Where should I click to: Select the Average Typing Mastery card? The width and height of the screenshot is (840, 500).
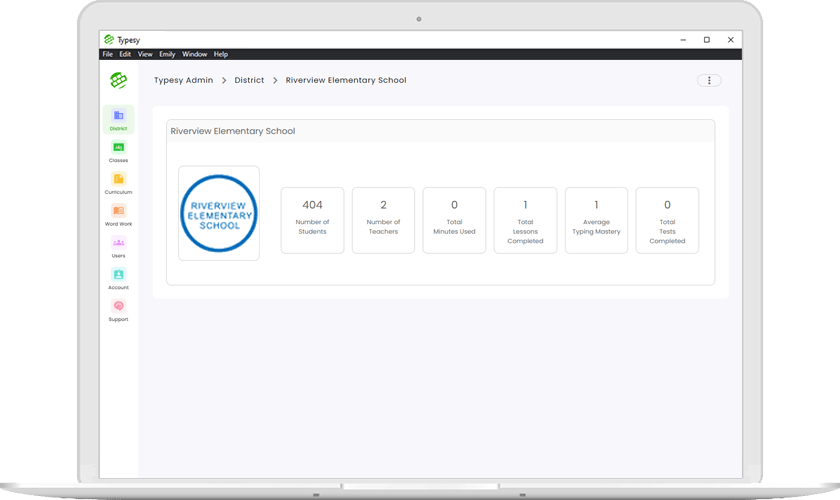coord(596,220)
